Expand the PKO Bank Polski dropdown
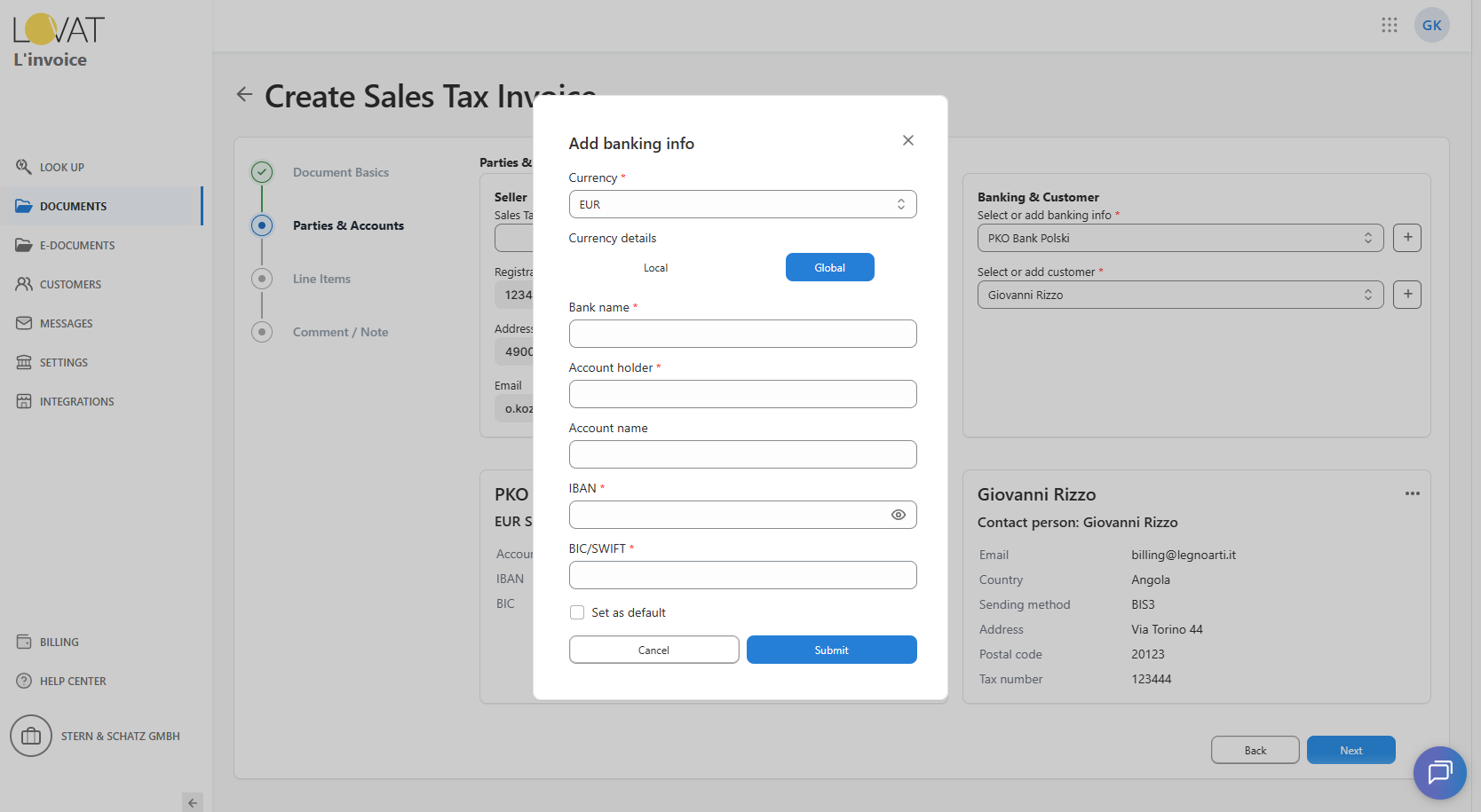 tap(1179, 238)
